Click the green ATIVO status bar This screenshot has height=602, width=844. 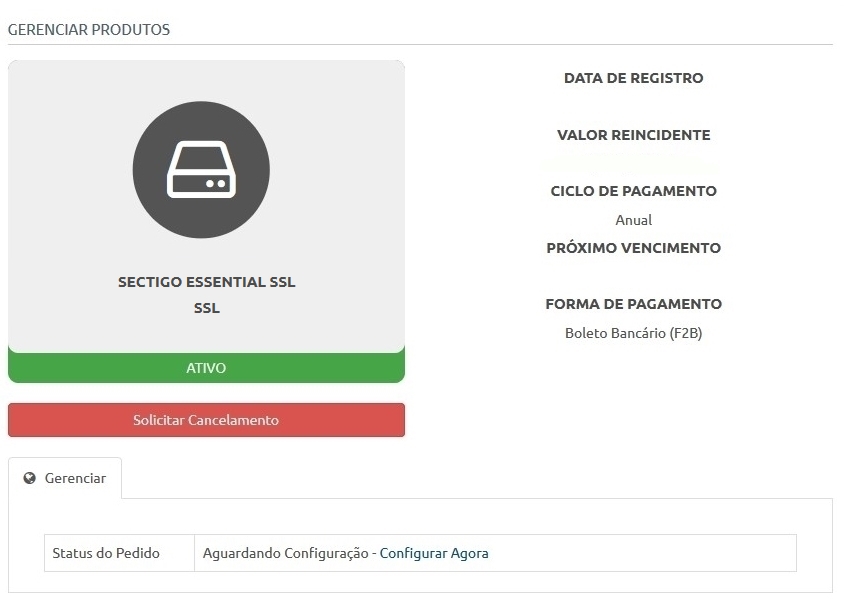[206, 368]
